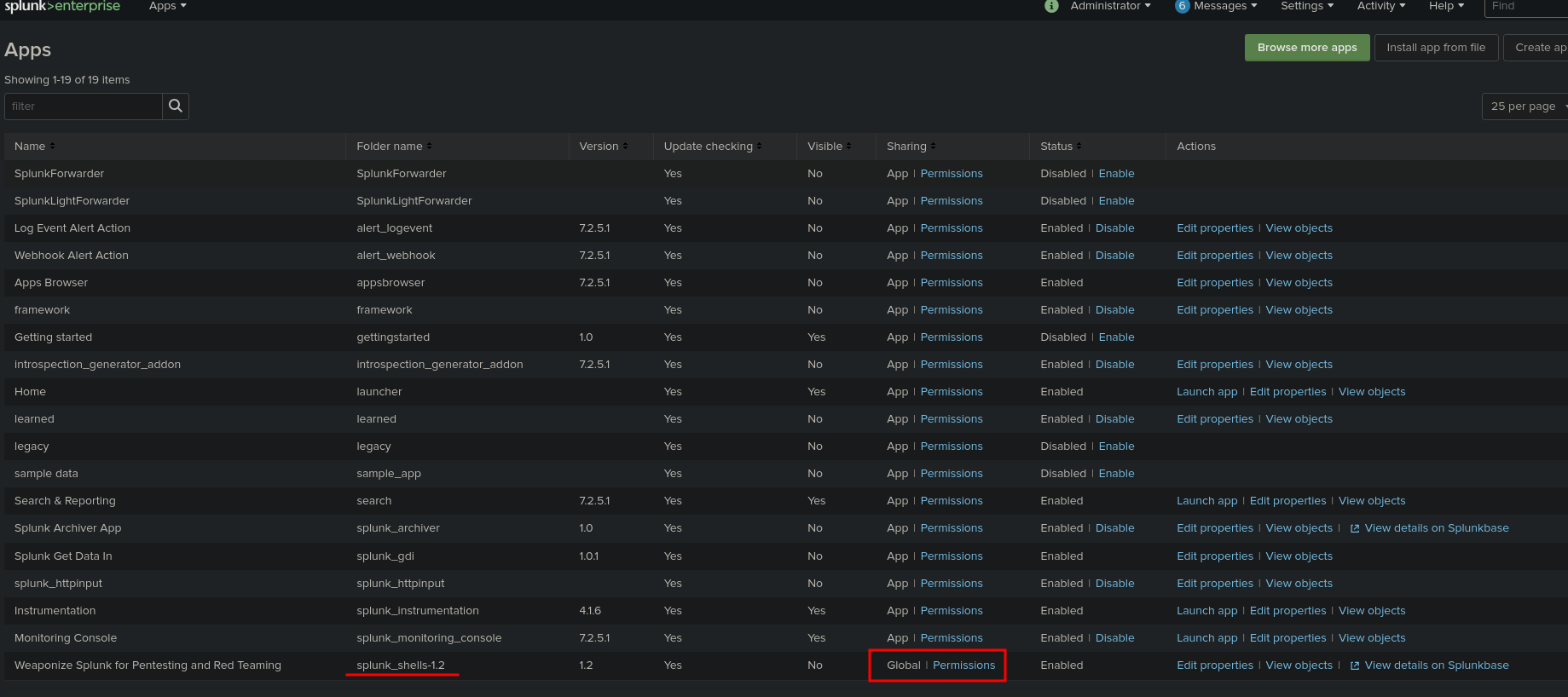View objects for Search & Reporting
Screen dimensions: 1568x697
pos(1372,501)
